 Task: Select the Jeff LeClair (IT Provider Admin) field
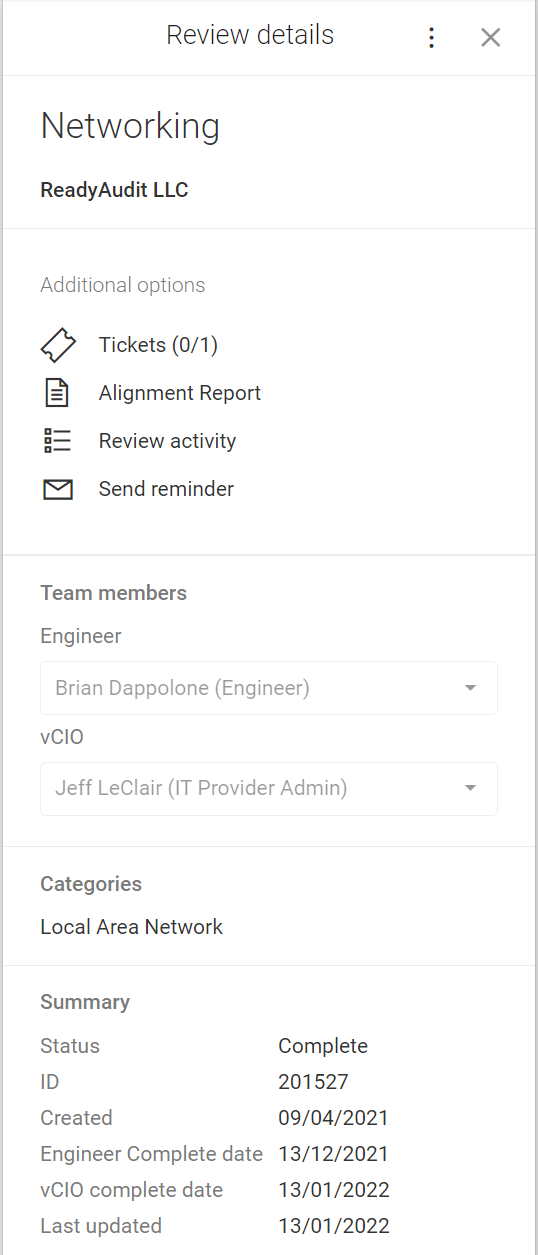coord(269,788)
